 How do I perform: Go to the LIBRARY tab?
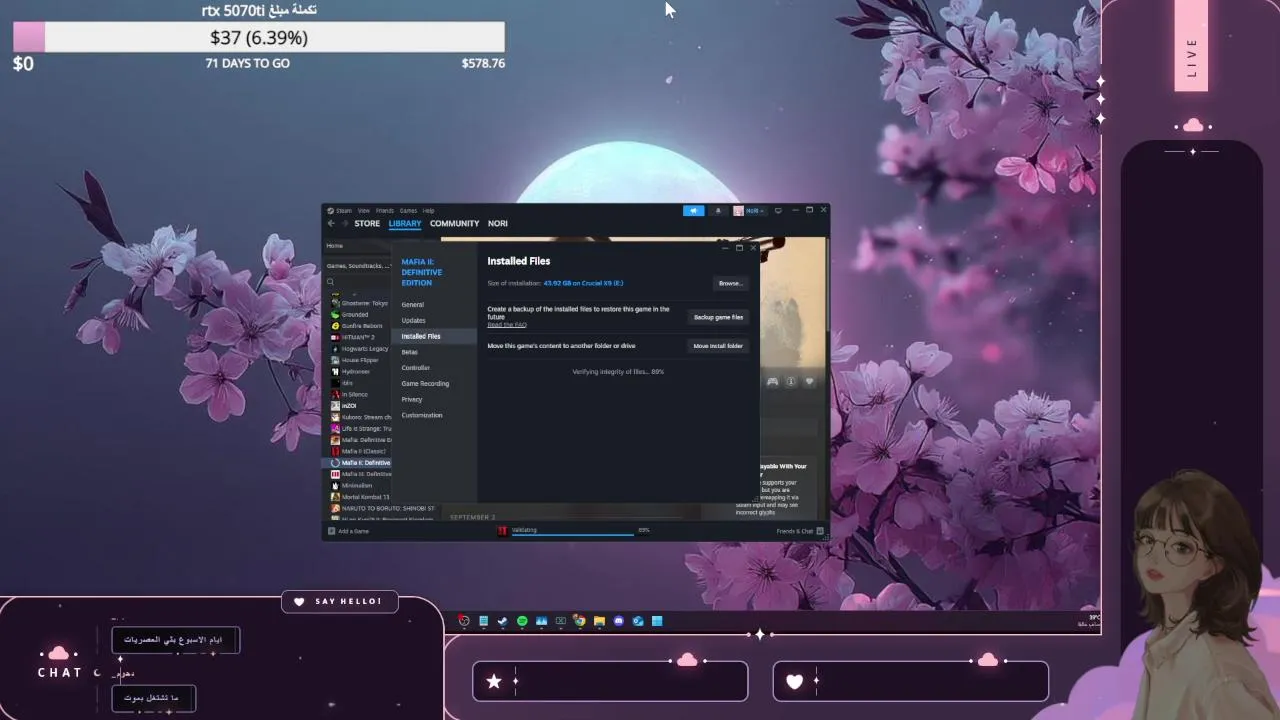(x=405, y=224)
